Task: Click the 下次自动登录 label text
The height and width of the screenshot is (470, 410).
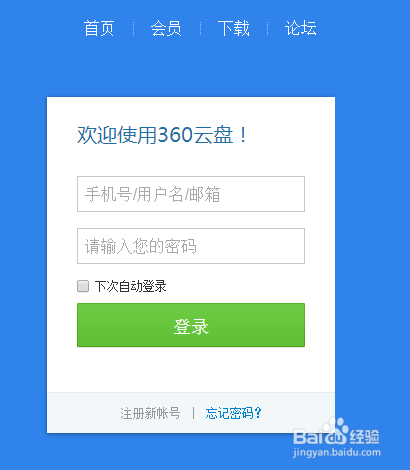Action: 131,286
